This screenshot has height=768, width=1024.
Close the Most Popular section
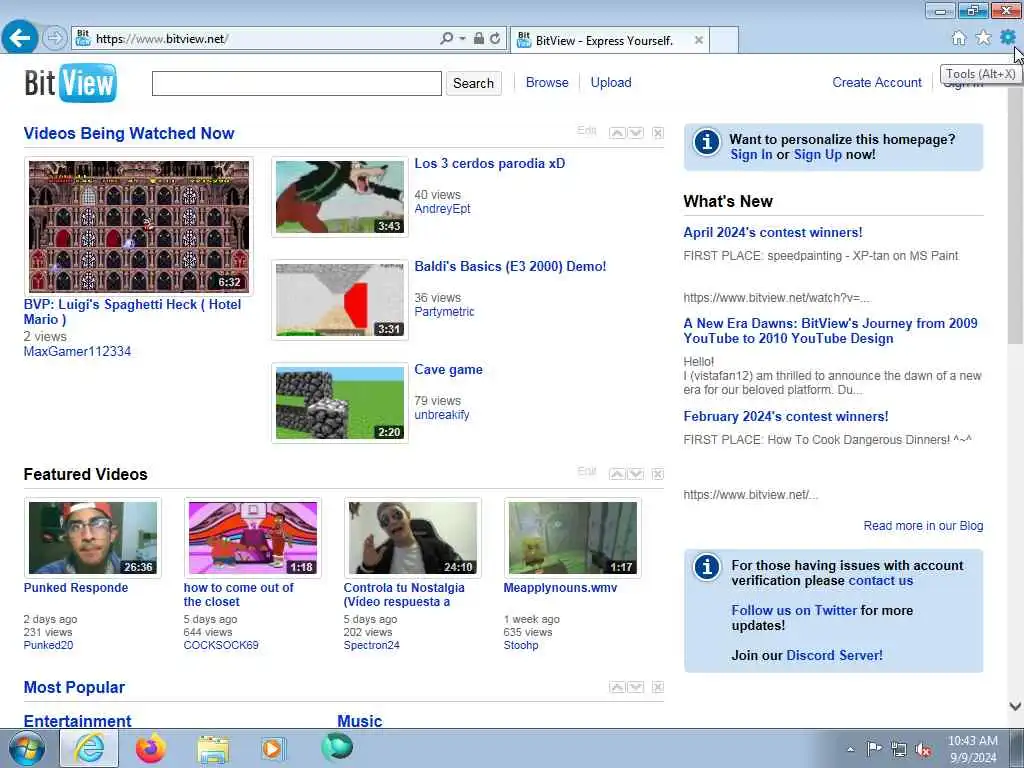[x=658, y=687]
